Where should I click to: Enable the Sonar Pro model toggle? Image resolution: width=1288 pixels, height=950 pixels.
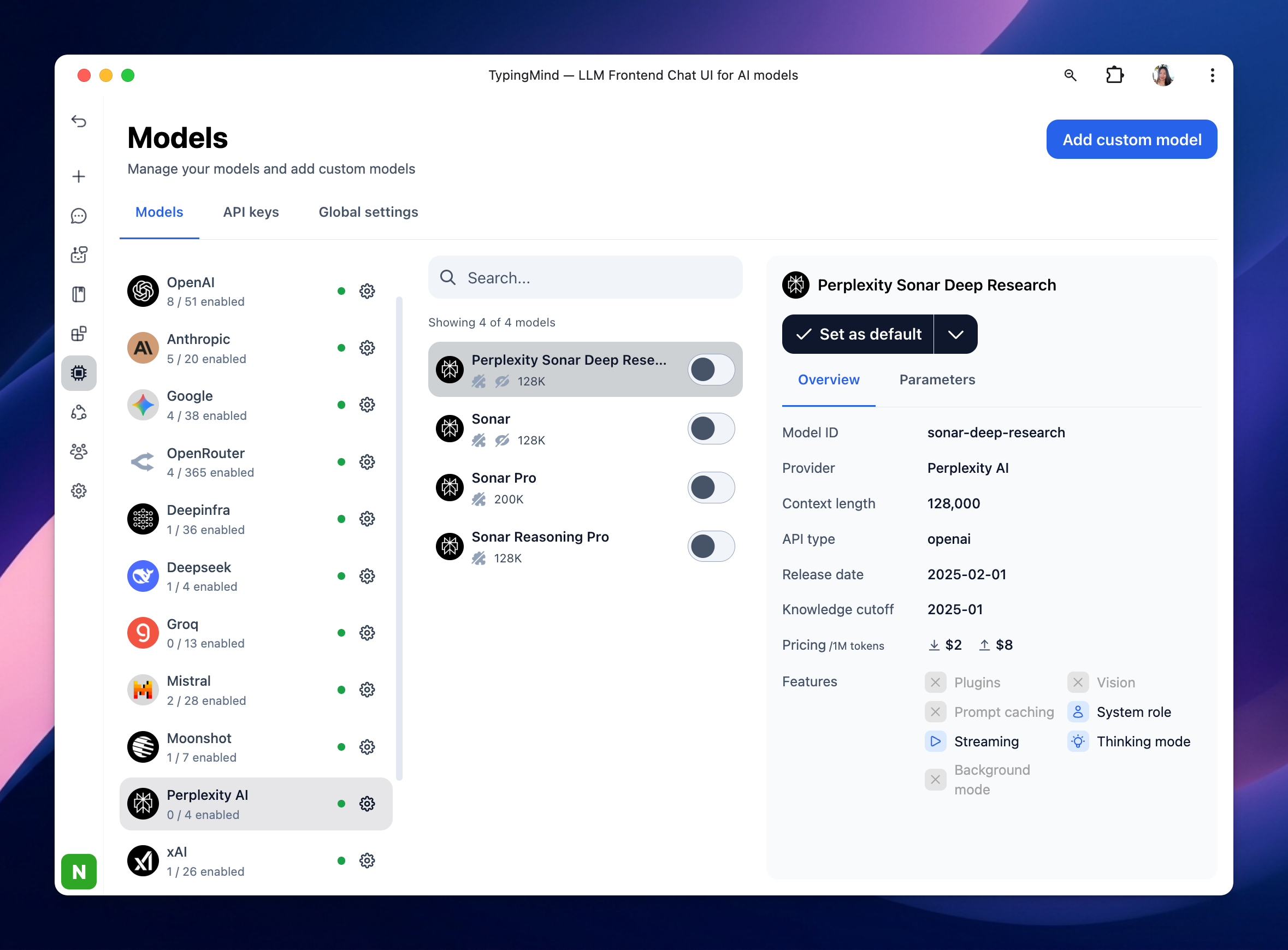click(711, 488)
